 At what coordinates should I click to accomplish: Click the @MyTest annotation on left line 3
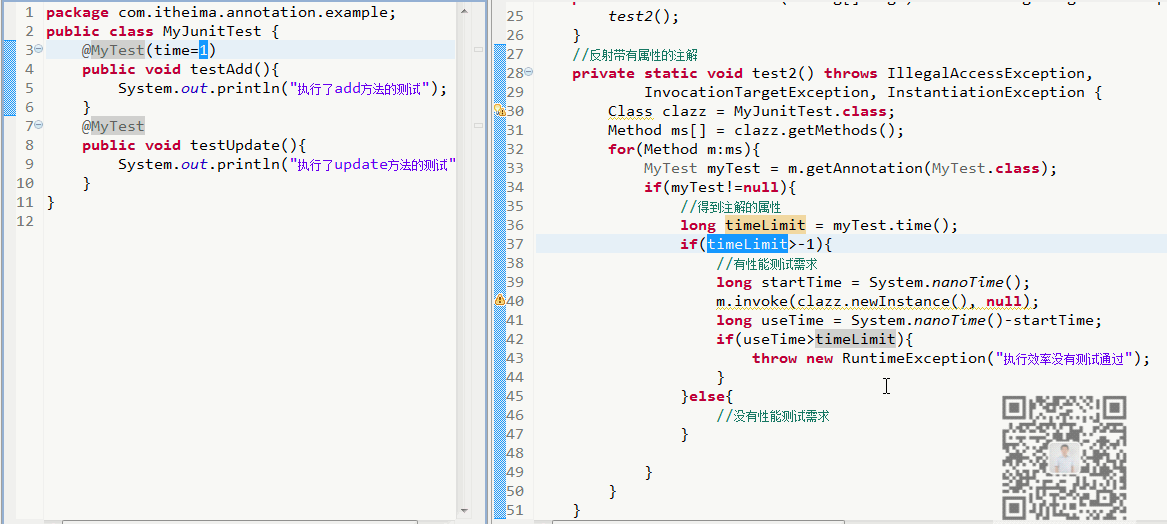pyautogui.click(x=113, y=50)
